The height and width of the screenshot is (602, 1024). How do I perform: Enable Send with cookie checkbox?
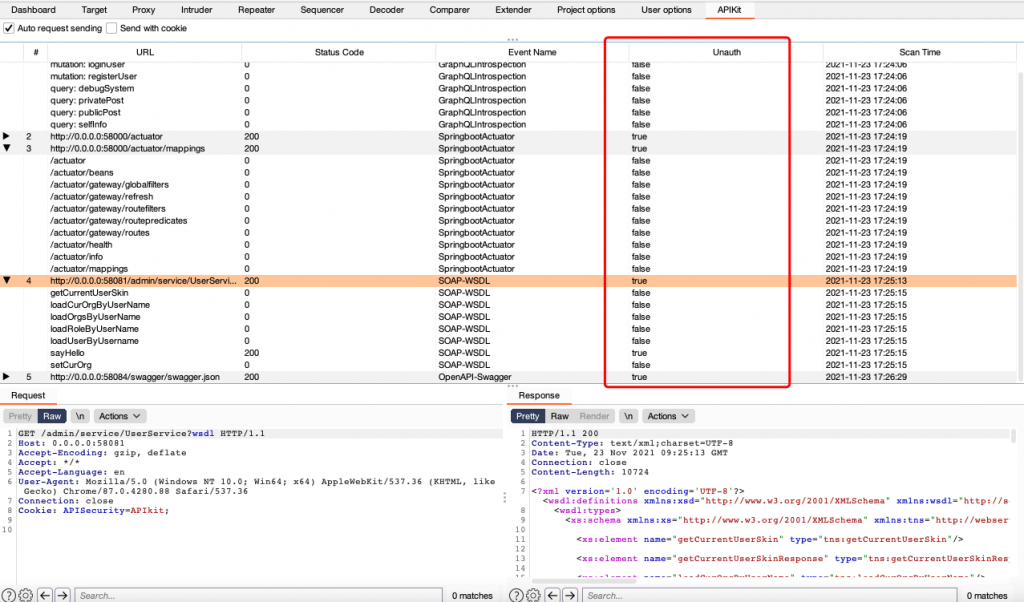(x=112, y=28)
